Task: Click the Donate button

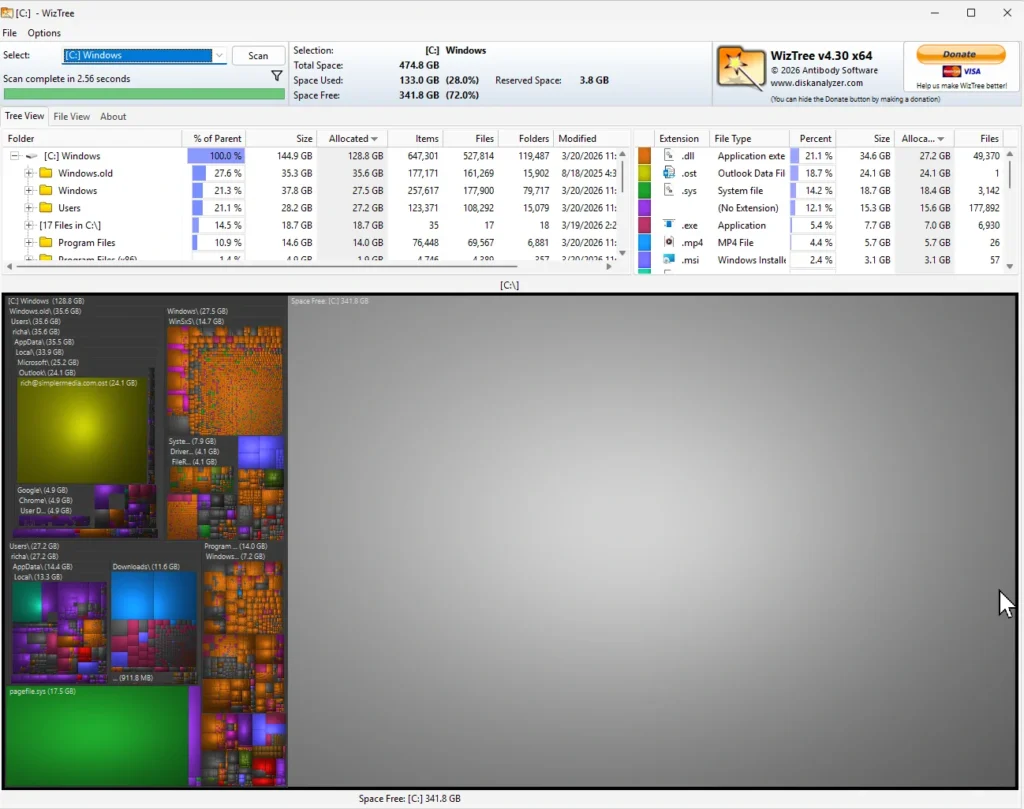Action: 959,54
